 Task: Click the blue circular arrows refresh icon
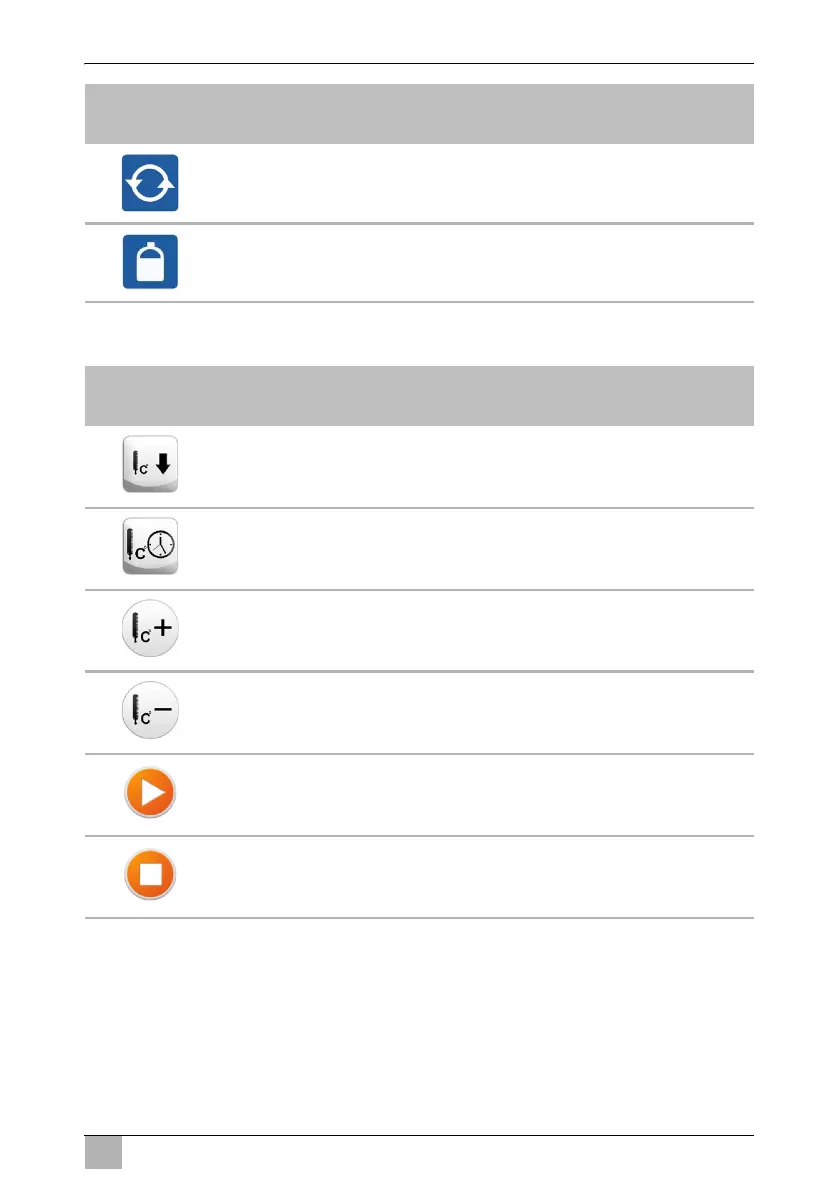pyautogui.click(x=150, y=183)
